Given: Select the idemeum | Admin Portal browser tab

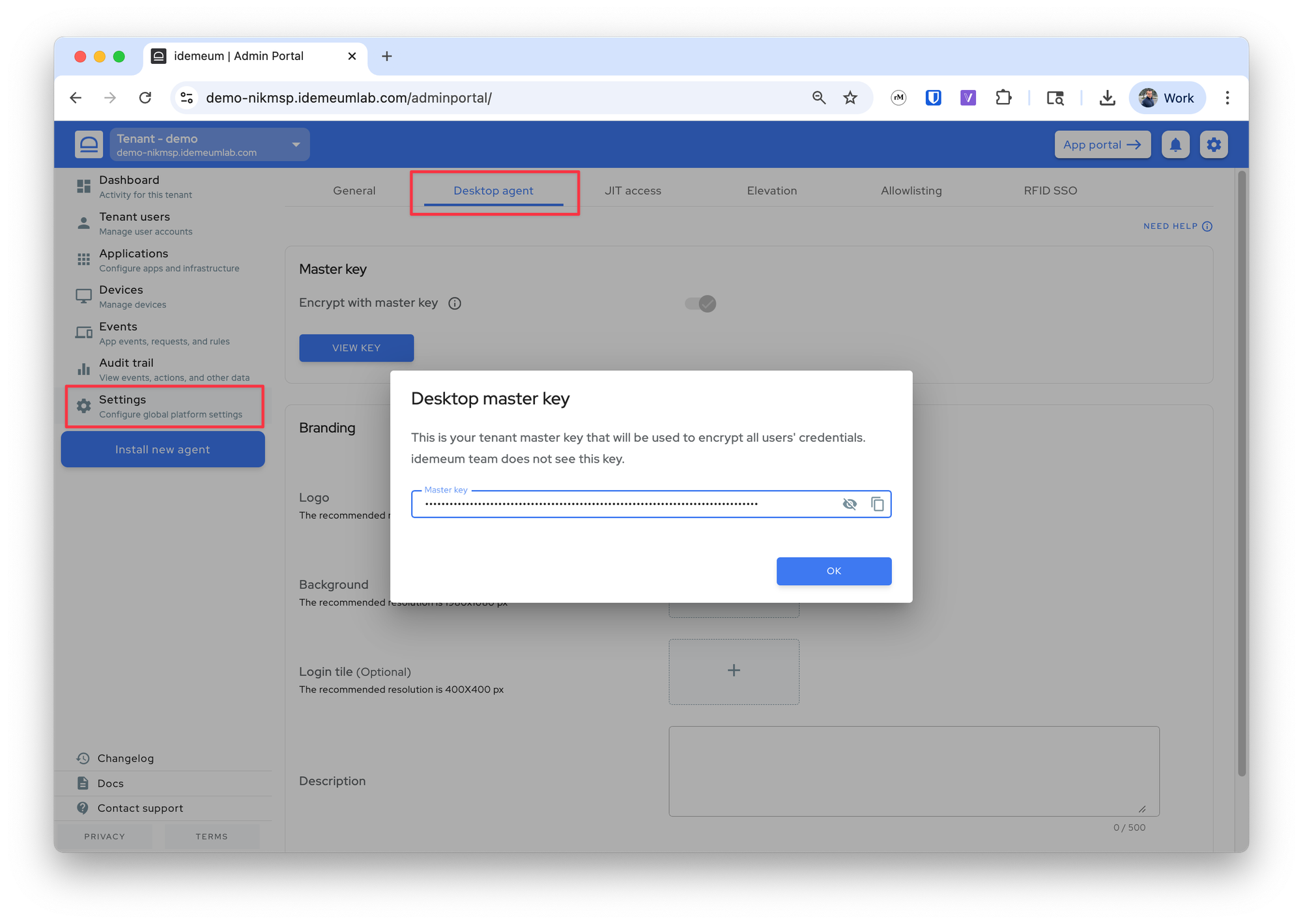Looking at the screenshot, I should pos(255,56).
